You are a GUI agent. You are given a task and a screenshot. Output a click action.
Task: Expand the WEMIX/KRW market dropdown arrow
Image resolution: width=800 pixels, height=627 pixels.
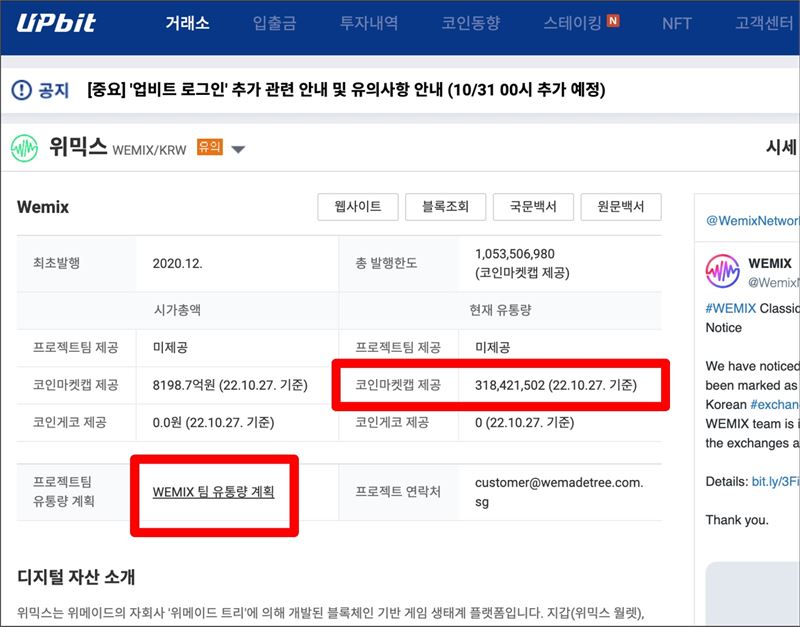click(x=238, y=149)
